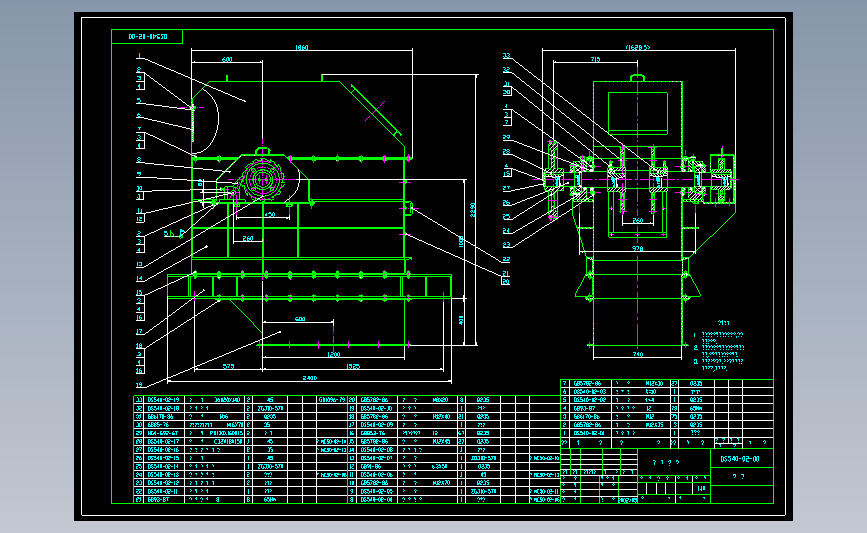The width and height of the screenshot is (867, 533).
Task: Select the 1200 dimension text
Action: pos(333,354)
